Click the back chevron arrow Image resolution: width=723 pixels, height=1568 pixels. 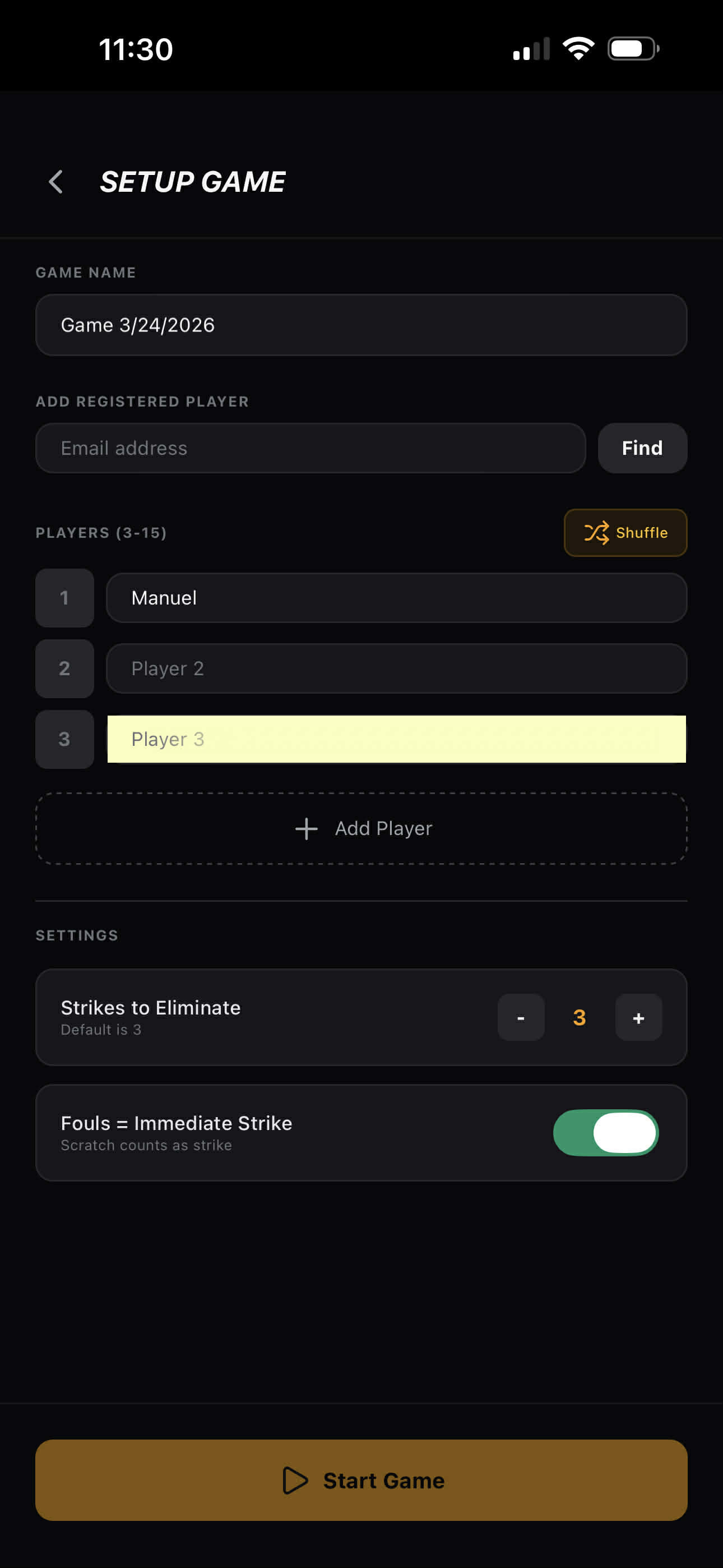click(x=55, y=181)
